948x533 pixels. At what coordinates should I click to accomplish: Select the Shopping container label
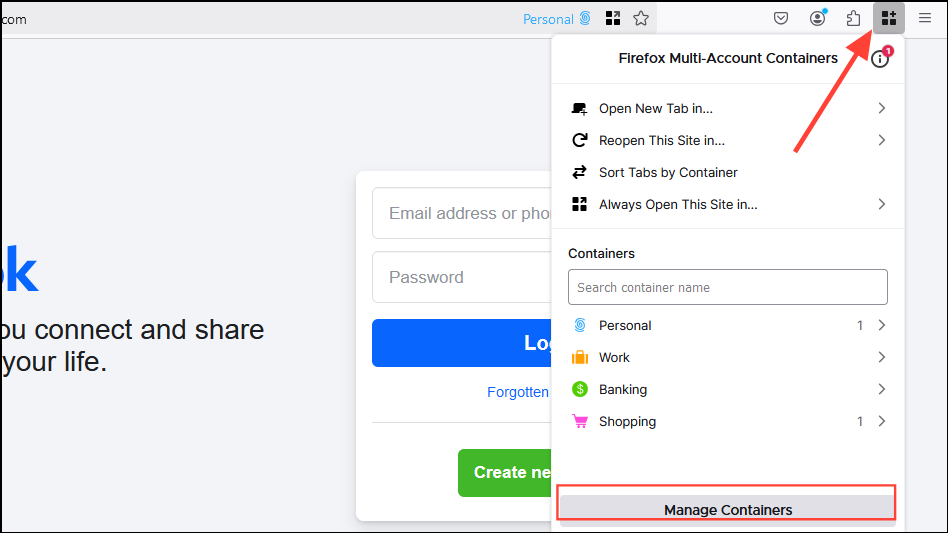point(628,421)
